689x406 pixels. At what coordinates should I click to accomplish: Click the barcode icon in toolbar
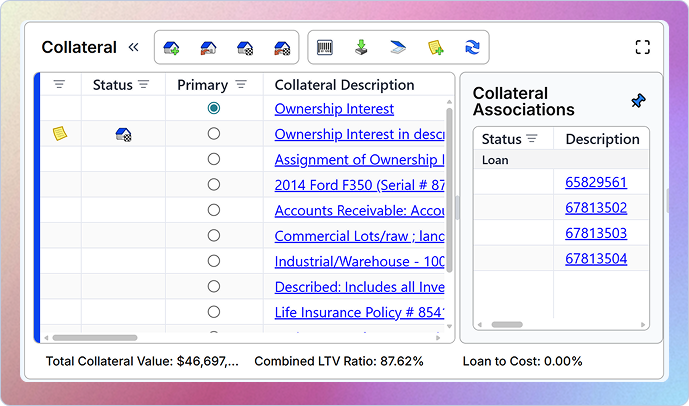point(325,47)
